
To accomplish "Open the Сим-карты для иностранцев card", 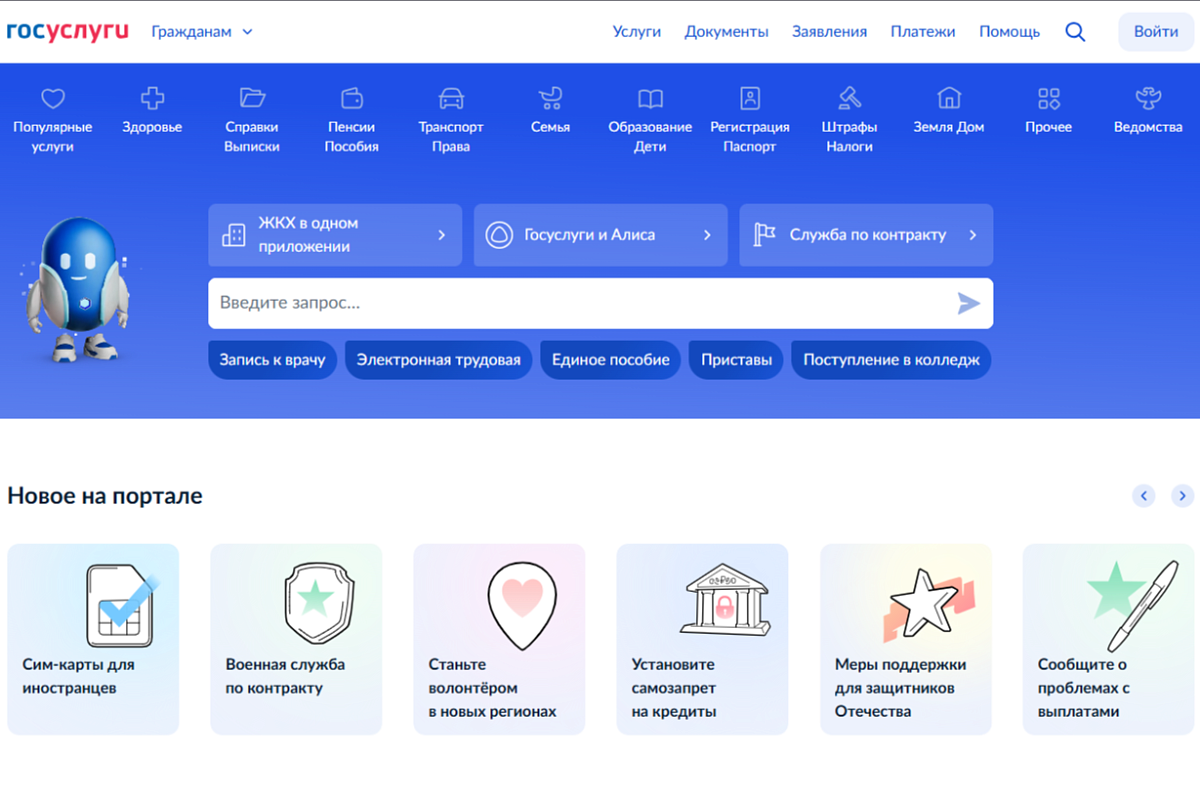I will [x=93, y=639].
